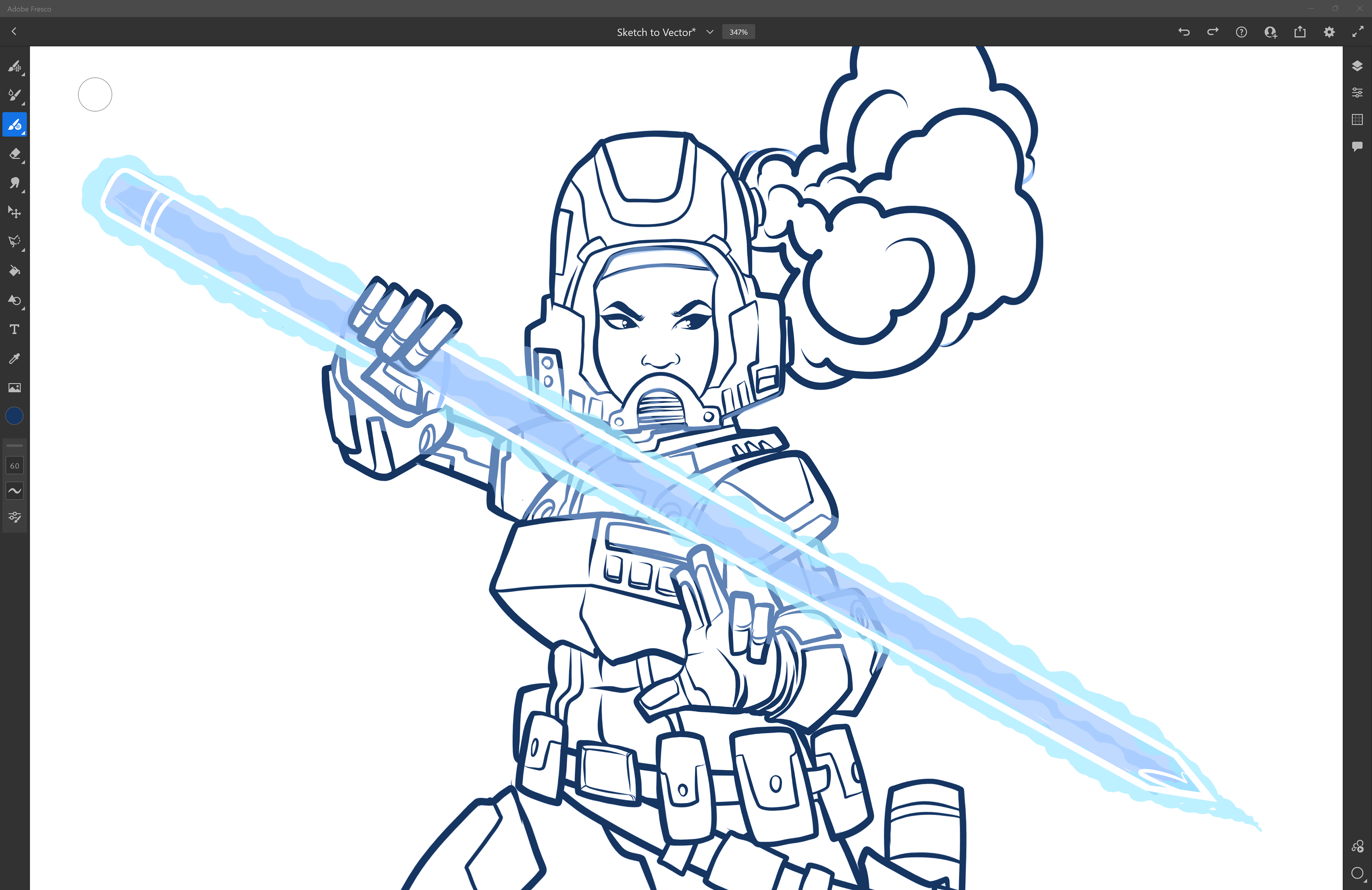Redo the last action

1212,32
